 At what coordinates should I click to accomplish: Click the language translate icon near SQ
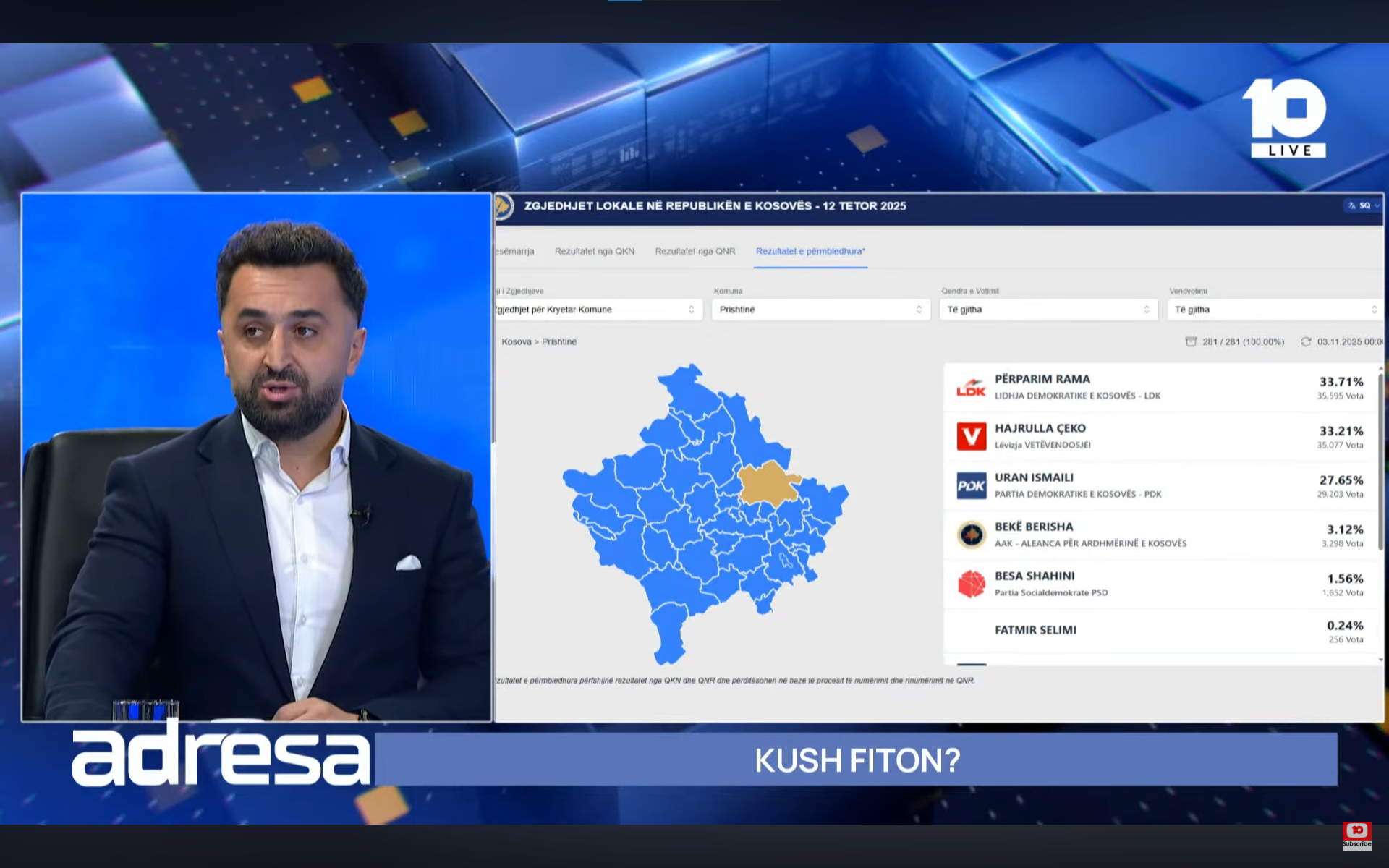click(x=1352, y=205)
